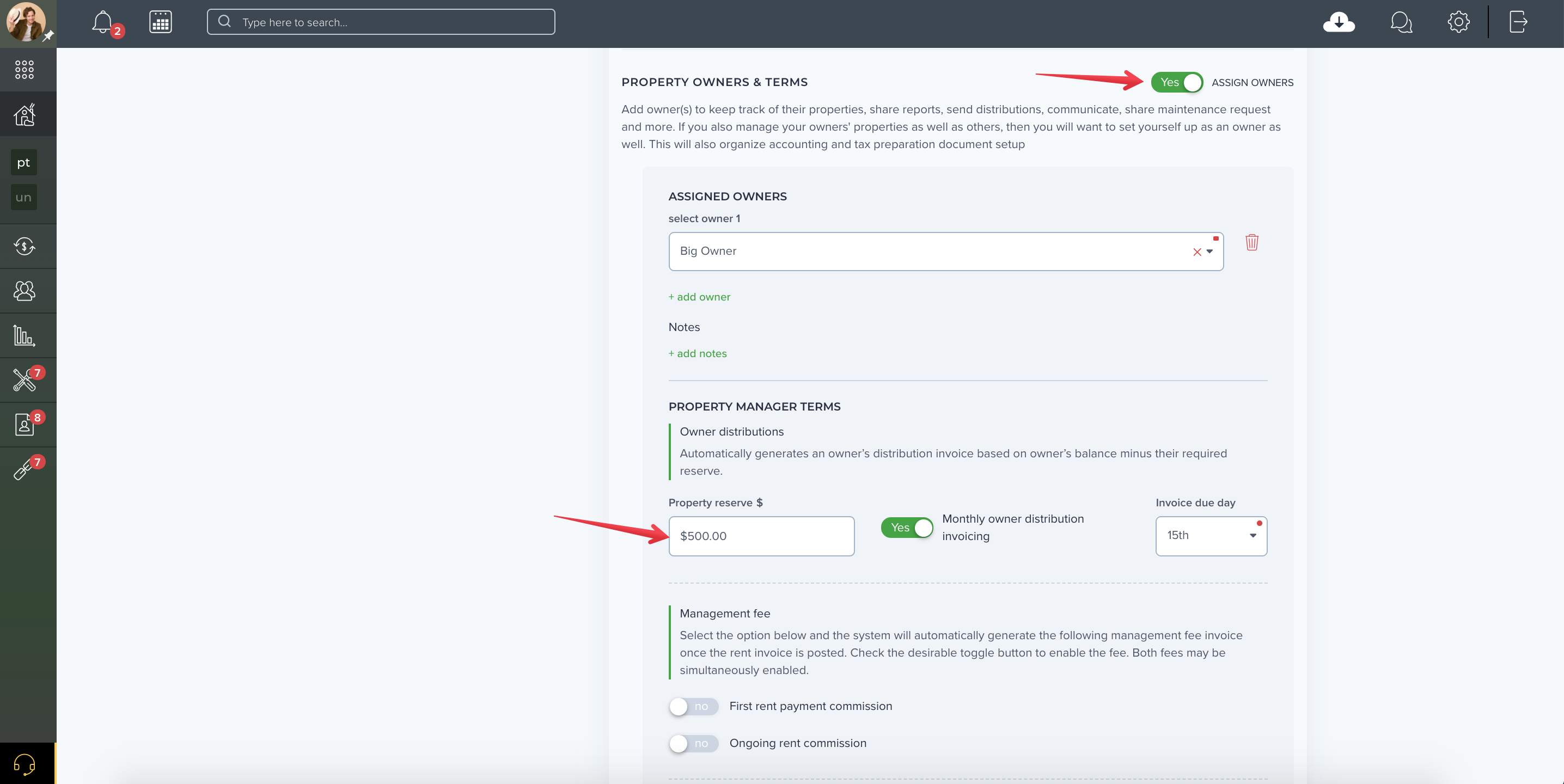Viewport: 1564px width, 784px height.
Task: Focus the 'Type here to search' field
Action: tap(381, 22)
